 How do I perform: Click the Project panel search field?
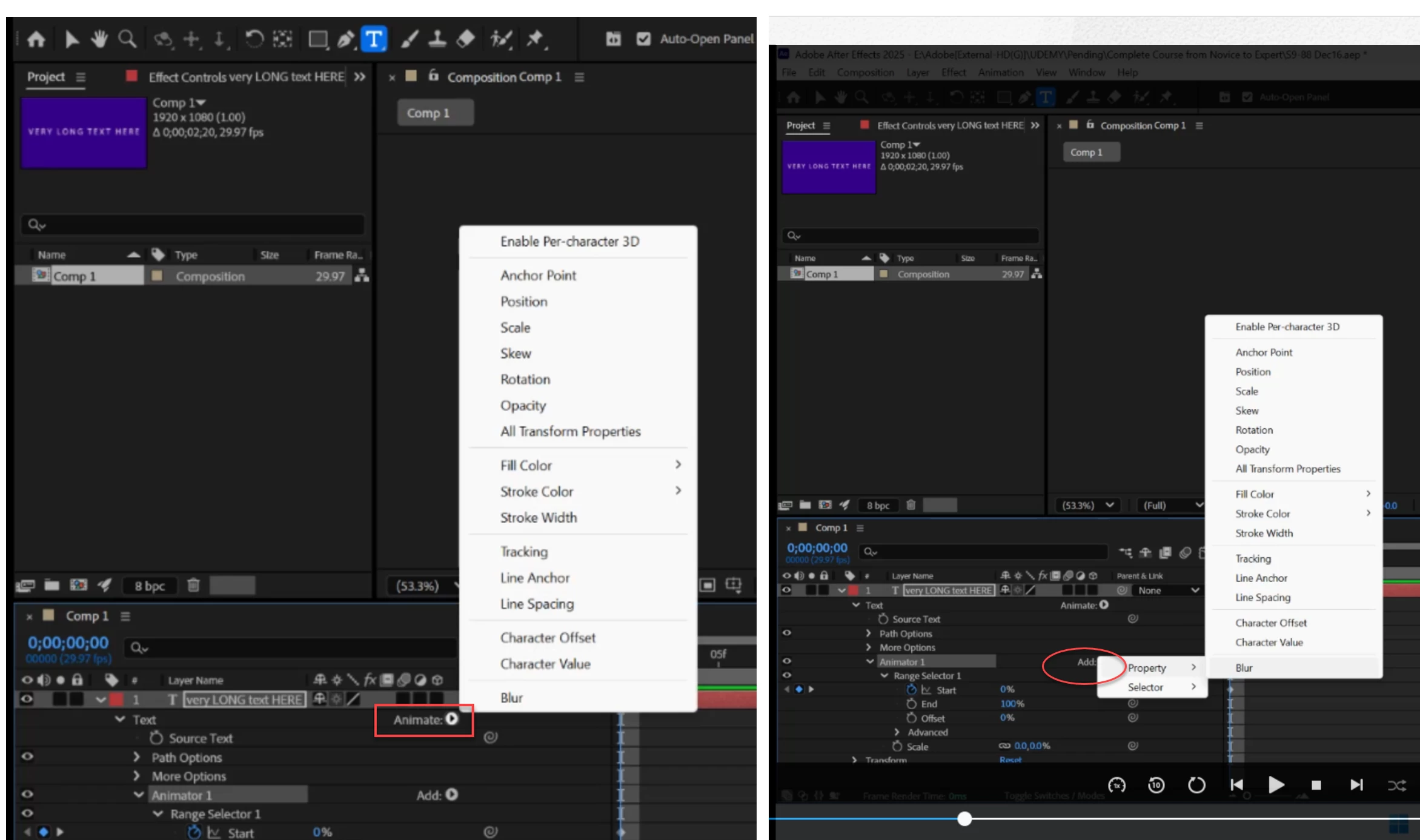pos(194,225)
